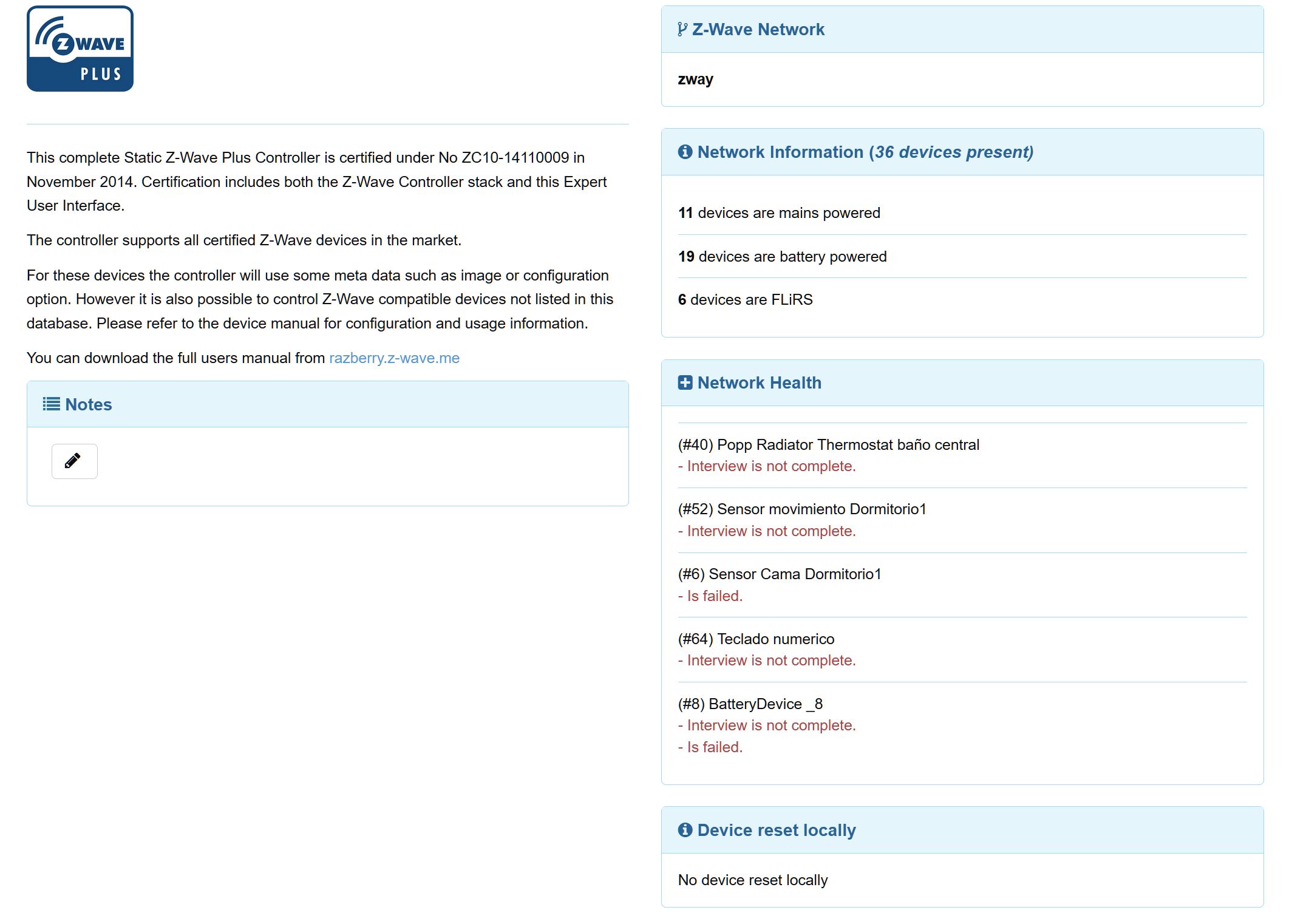Open (#6) Sensor Cama Dormitorio1 entry
The image size is (1309, 924).
[780, 574]
